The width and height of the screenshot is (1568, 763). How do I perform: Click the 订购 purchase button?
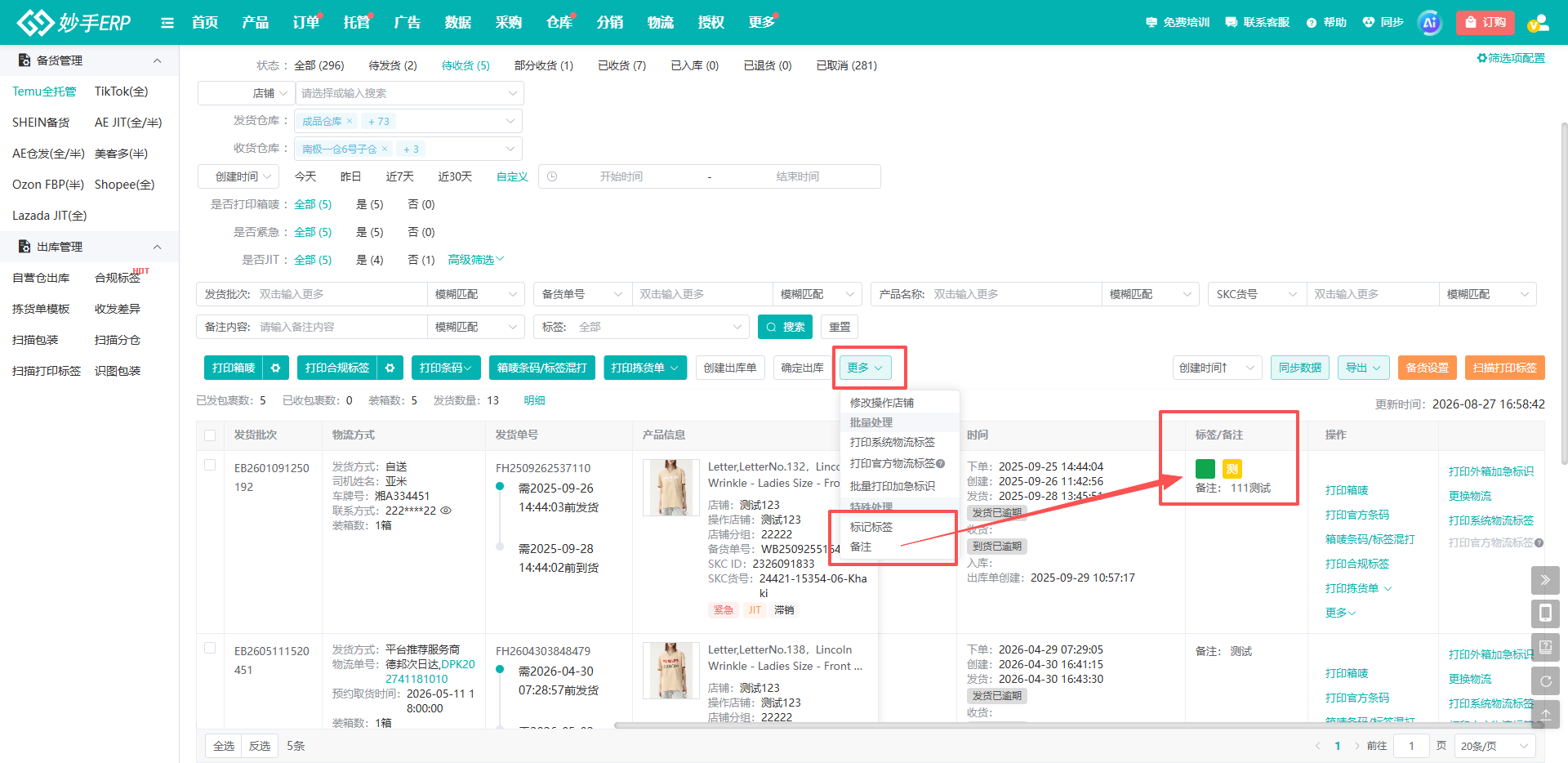click(x=1486, y=23)
